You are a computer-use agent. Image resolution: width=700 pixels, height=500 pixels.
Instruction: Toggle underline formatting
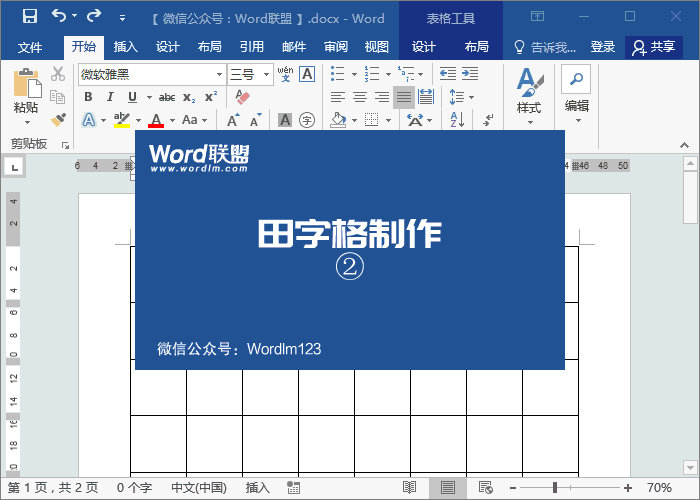click(x=132, y=97)
